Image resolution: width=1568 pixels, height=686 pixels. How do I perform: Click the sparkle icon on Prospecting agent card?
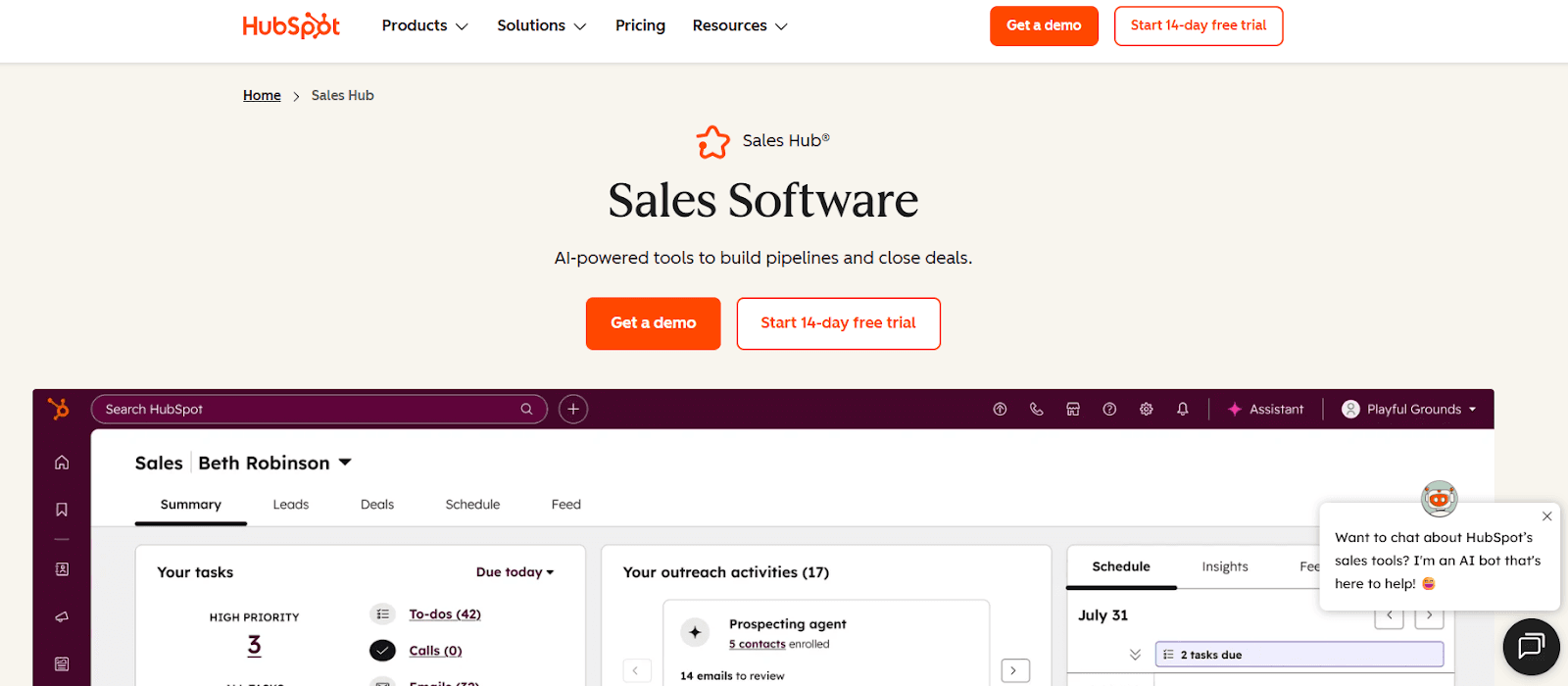tap(695, 632)
